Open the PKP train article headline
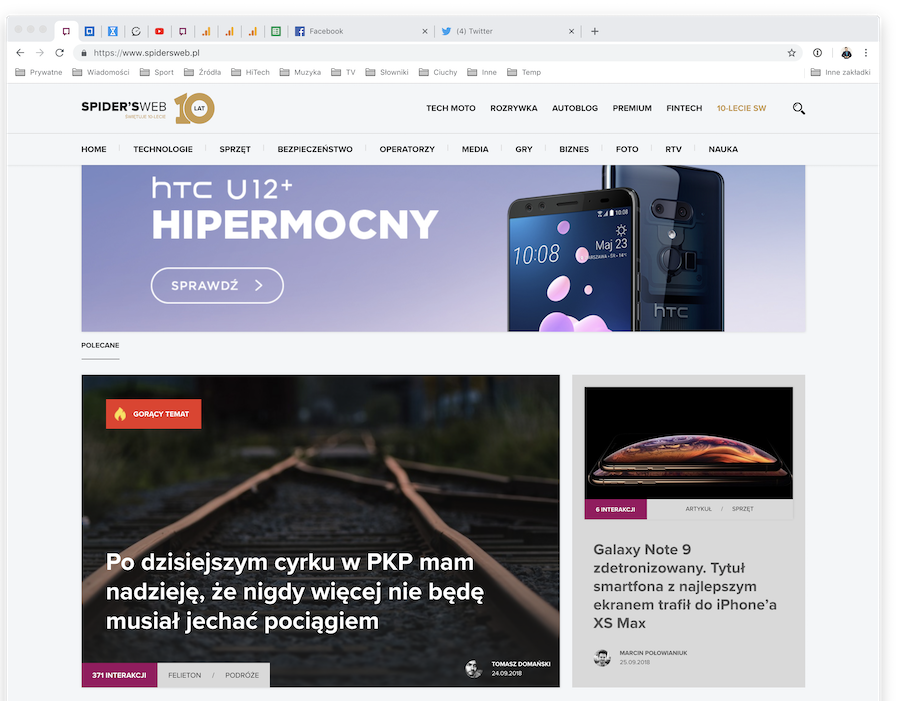This screenshot has width=900, height=701. pyautogui.click(x=295, y=592)
